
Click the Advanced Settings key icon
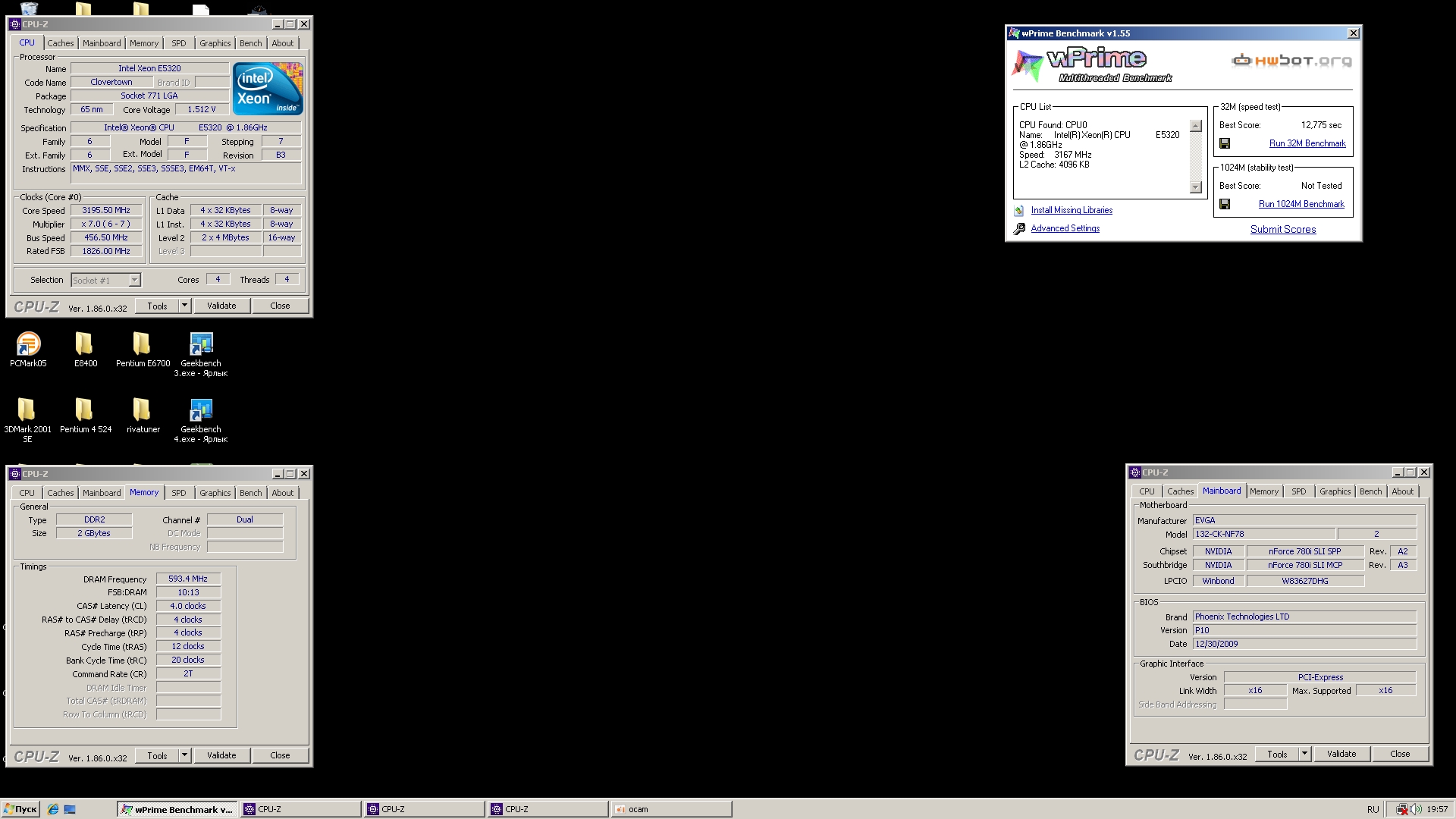pos(1019,229)
